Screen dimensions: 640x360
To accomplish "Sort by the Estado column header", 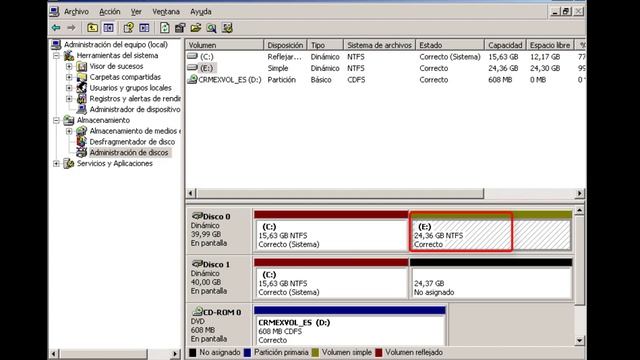I will click(x=450, y=45).
